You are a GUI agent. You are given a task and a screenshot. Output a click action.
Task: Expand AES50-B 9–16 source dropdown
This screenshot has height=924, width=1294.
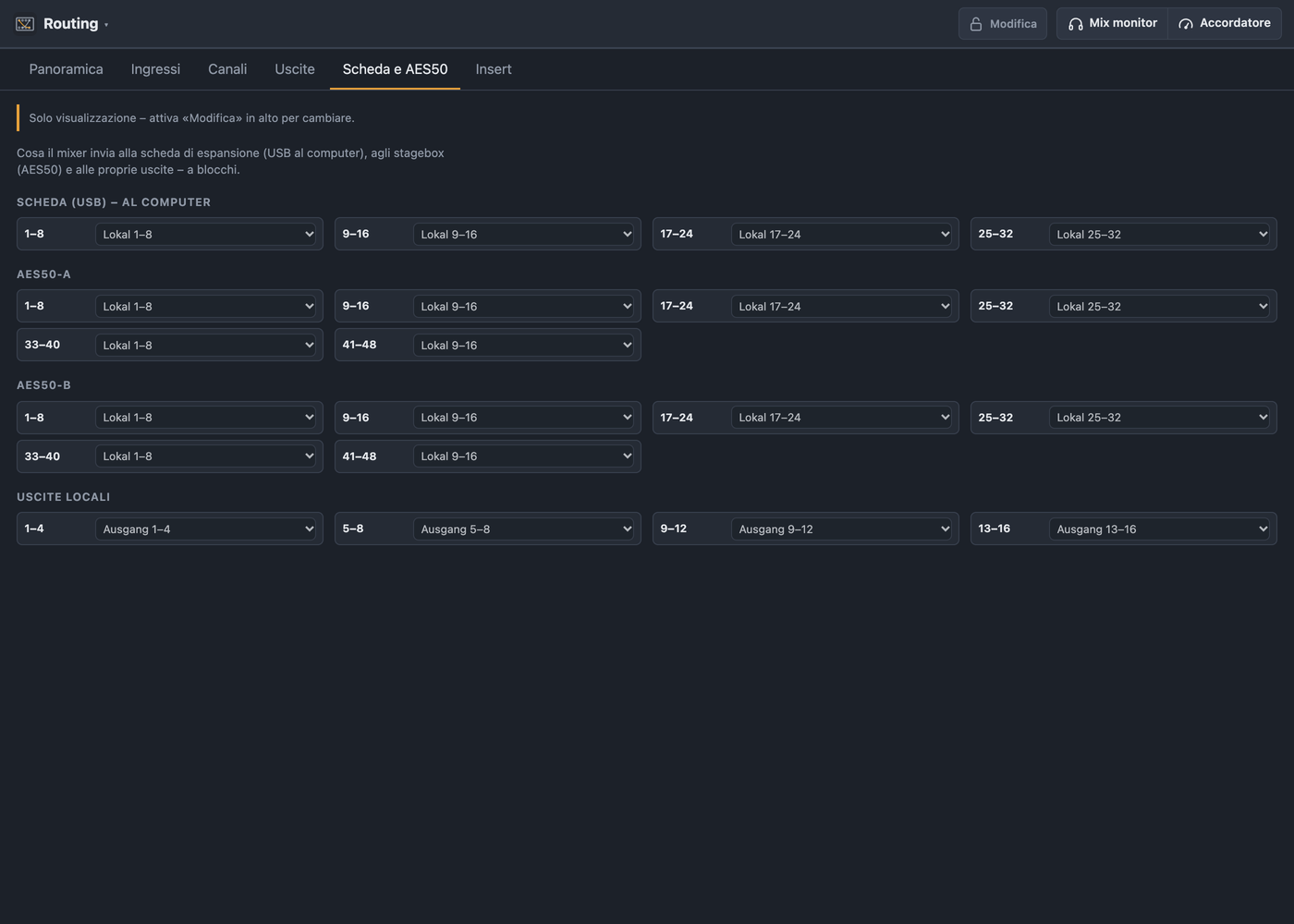click(524, 418)
